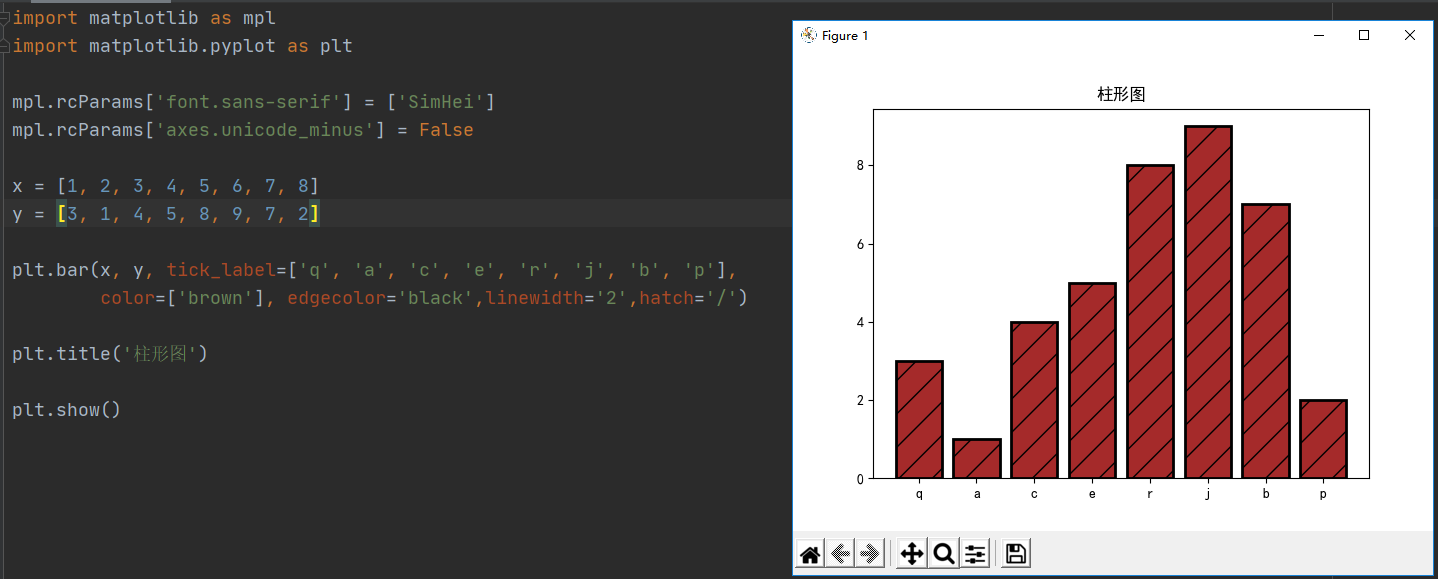The width and height of the screenshot is (1438, 579).
Task: Click 'brown' color string in code
Action: coord(216,298)
